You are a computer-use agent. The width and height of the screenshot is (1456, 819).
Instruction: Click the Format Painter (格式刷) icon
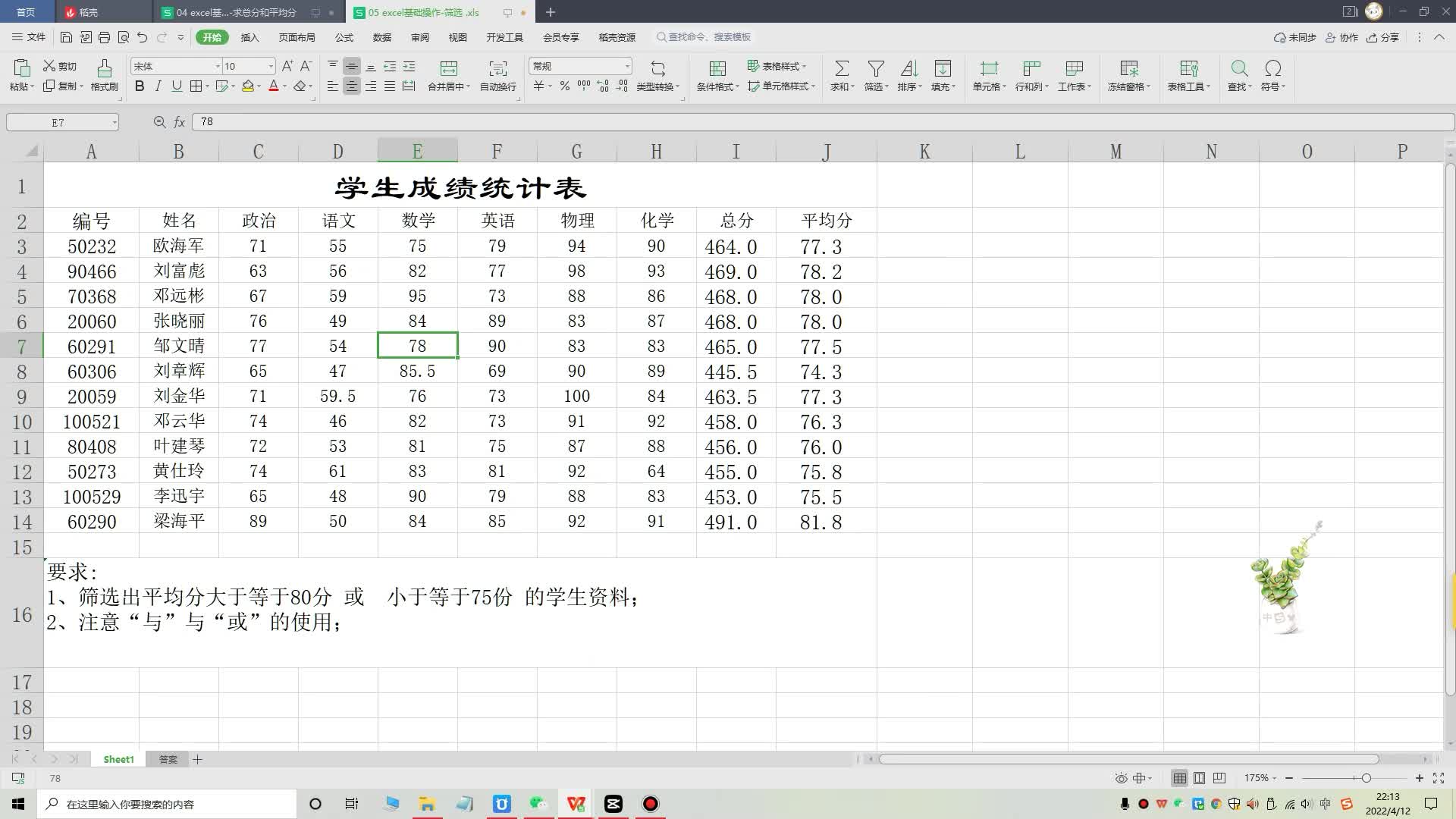pyautogui.click(x=104, y=68)
